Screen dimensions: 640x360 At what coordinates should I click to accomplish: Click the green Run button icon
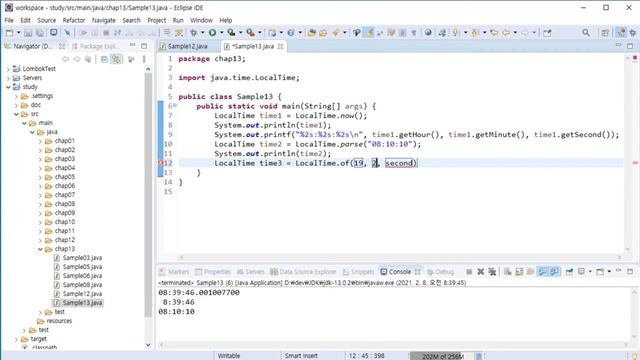pos(213,33)
